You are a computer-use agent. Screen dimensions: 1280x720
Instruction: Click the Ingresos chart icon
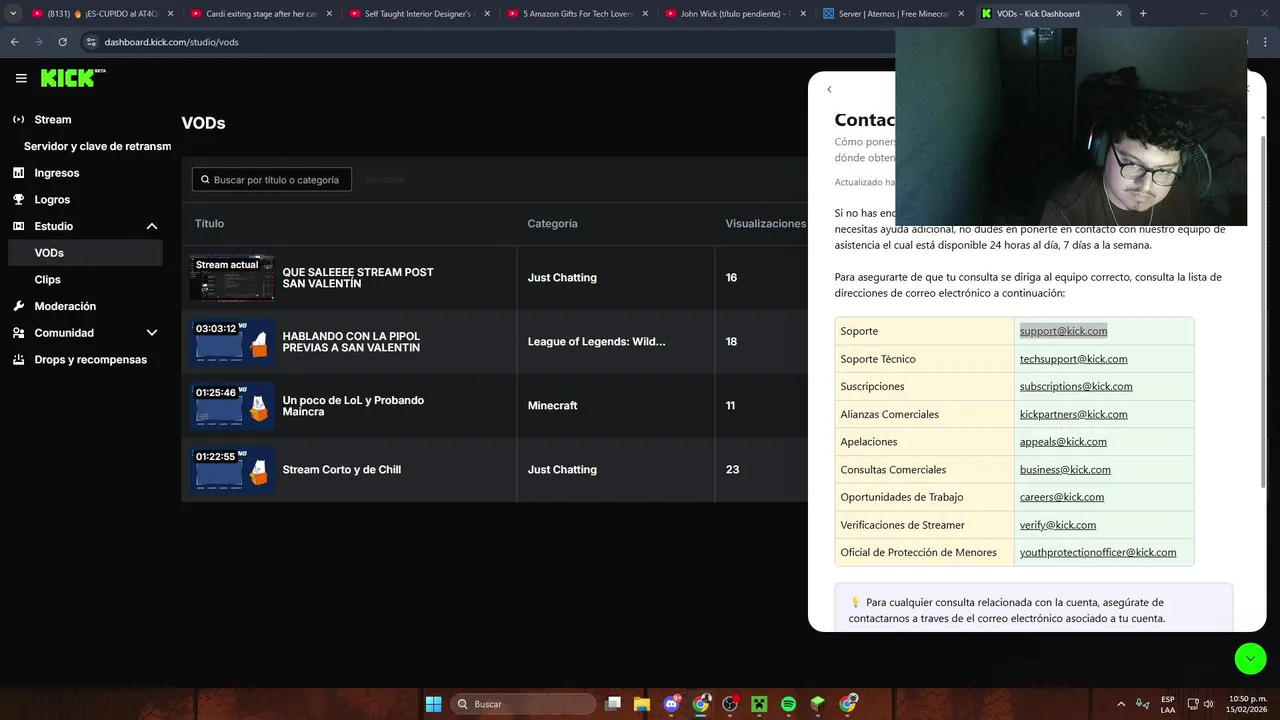pos(18,173)
